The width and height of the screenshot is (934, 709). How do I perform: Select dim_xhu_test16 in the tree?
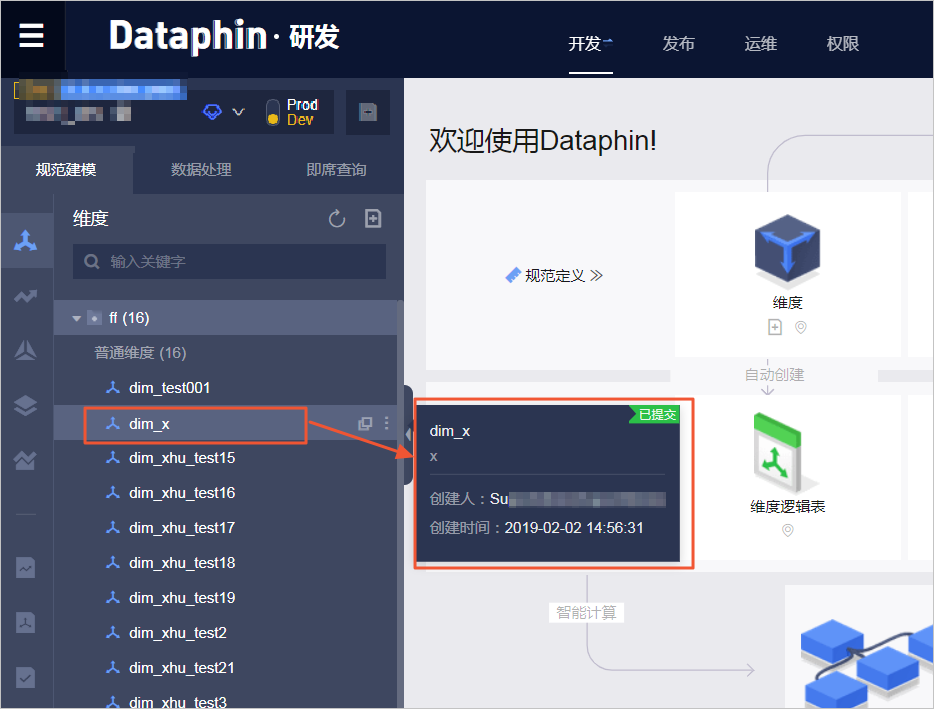coord(182,493)
